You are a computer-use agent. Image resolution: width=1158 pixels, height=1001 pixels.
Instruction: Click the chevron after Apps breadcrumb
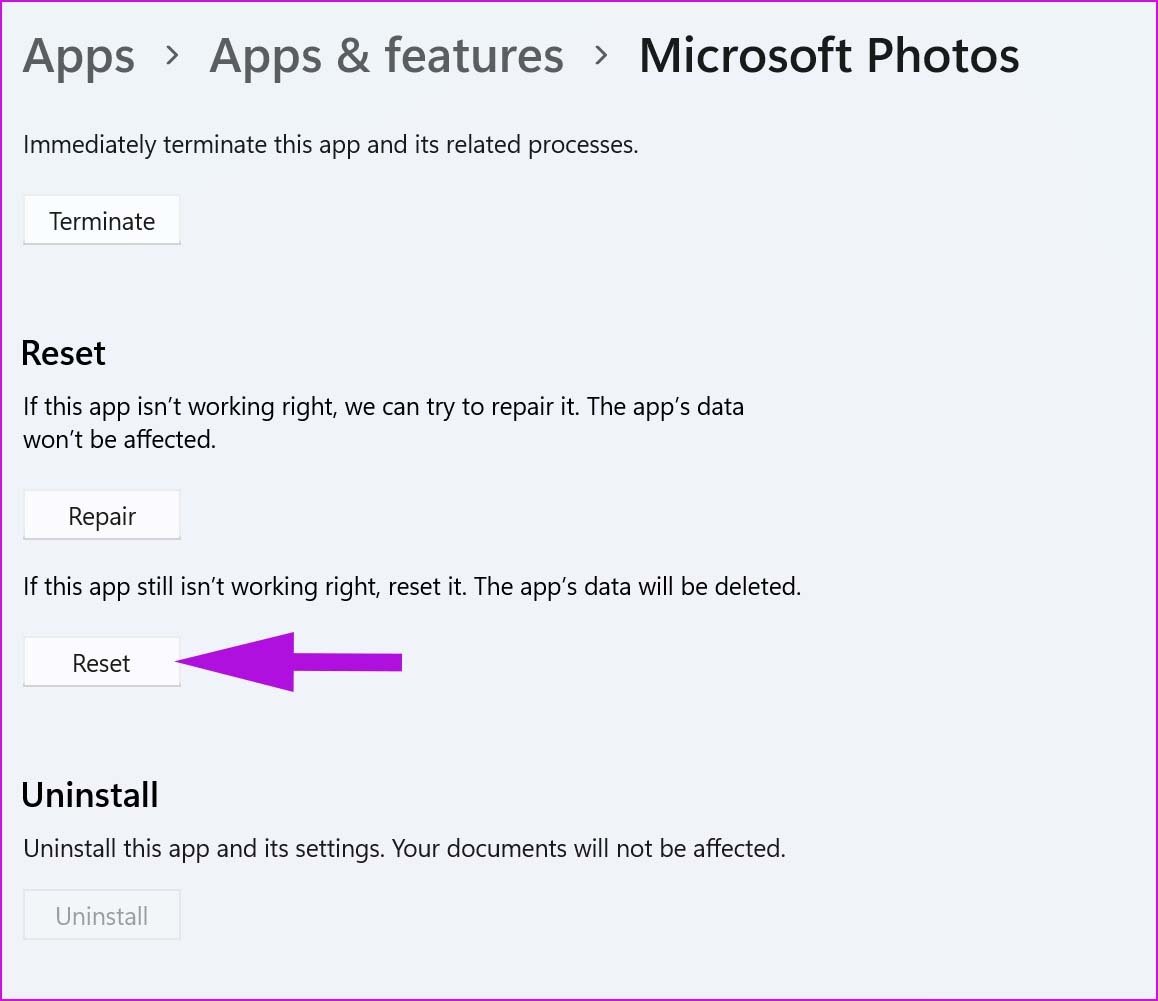172,55
